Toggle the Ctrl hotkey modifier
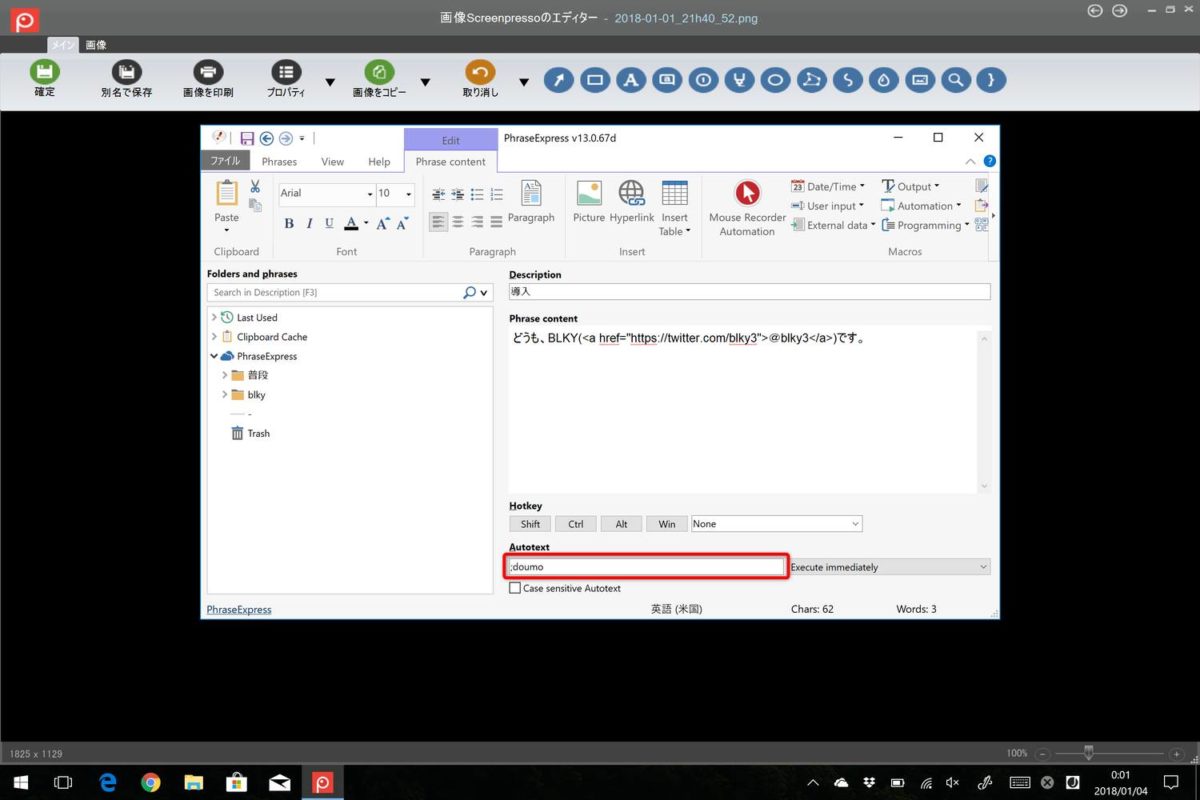 tap(576, 524)
